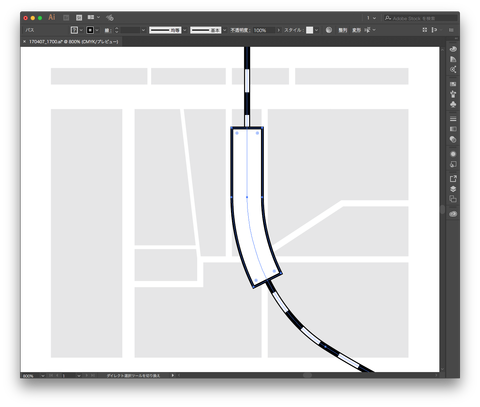This screenshot has height=407, width=480.
Task: Select the 170407_1700.ai document tab
Action: pos(73,42)
